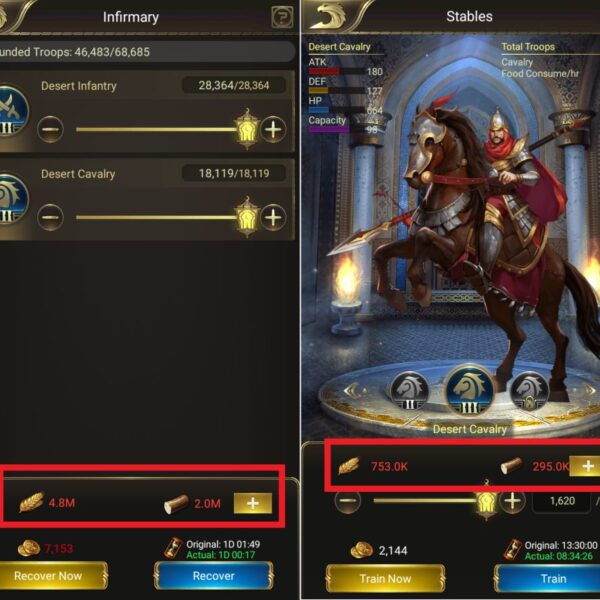Viewport: 600px width, 600px height.
Task: Click the gold Train Now button
Action: click(x=385, y=579)
